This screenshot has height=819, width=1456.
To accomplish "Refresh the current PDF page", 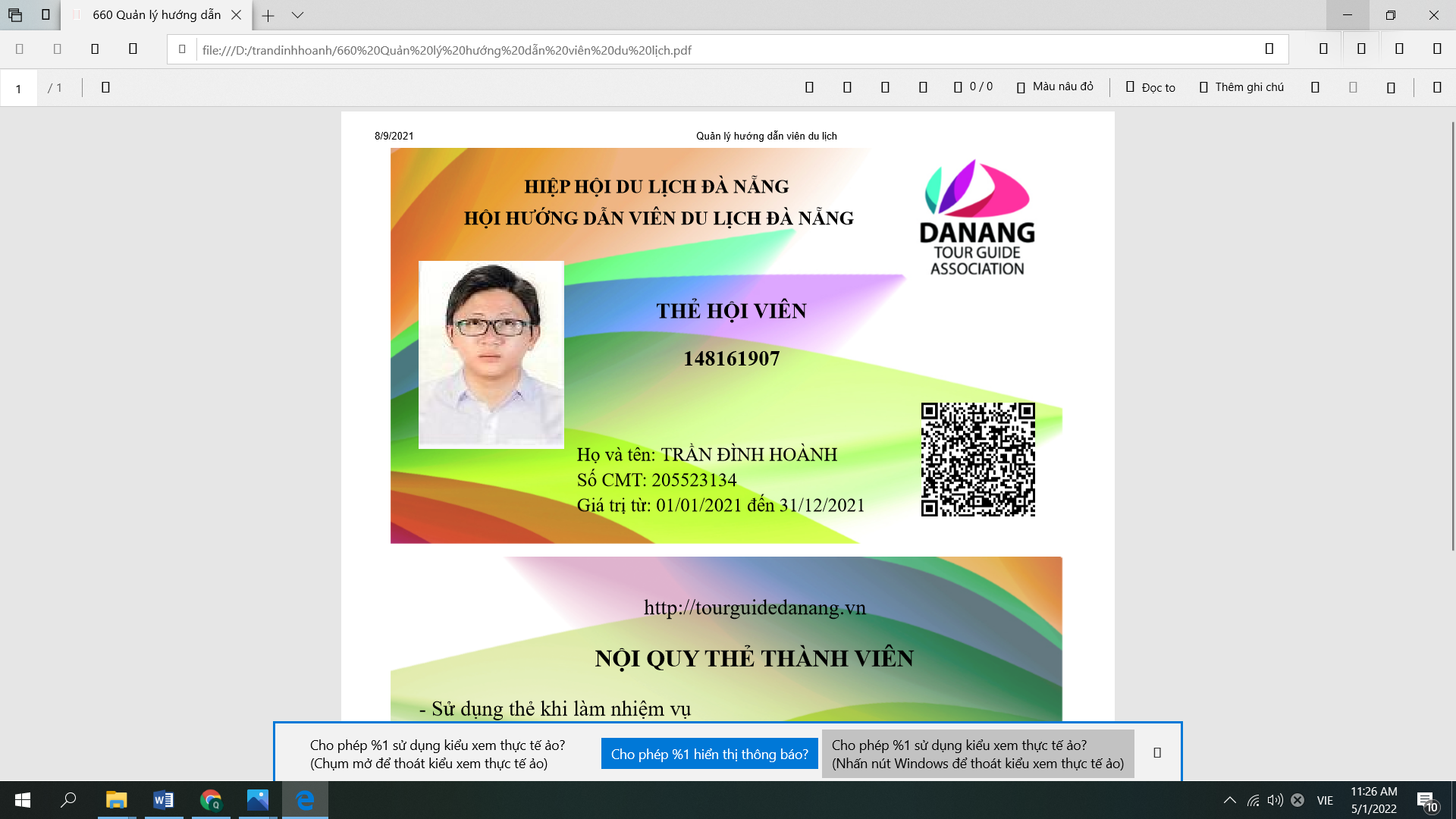I will tap(95, 49).
